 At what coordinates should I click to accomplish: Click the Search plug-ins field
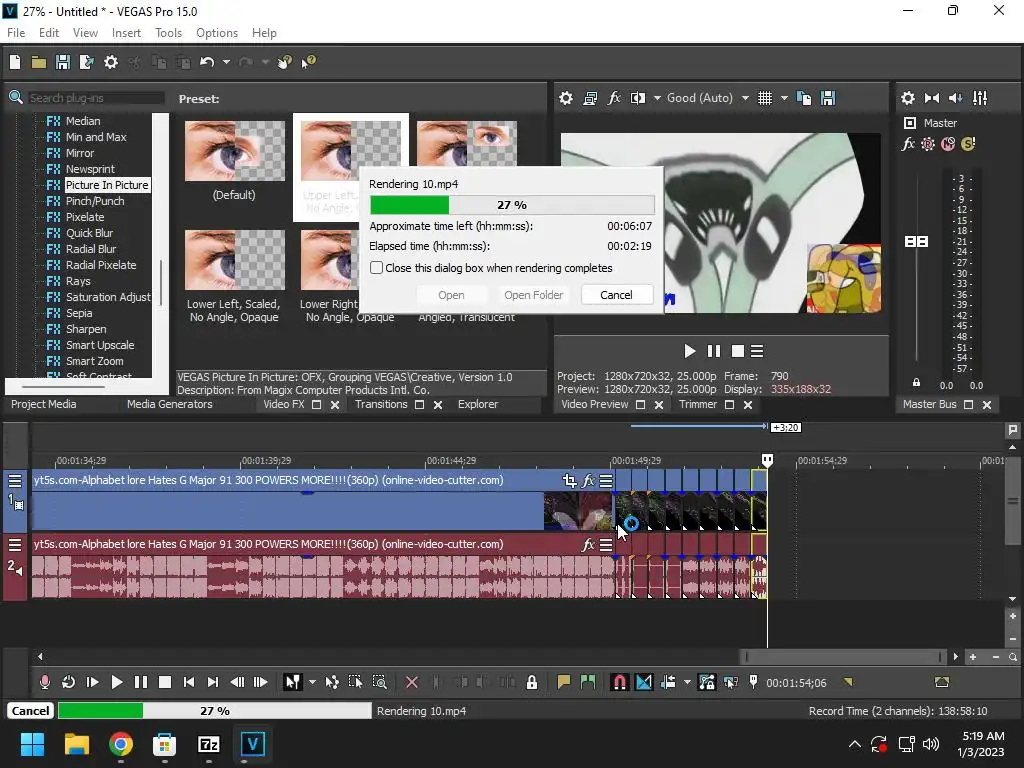click(x=95, y=98)
